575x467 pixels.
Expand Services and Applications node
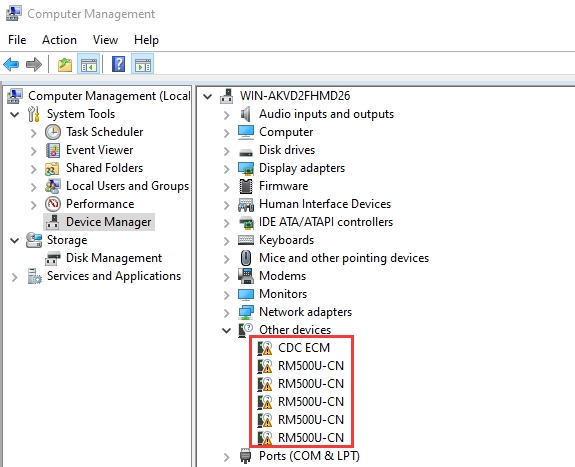coord(15,277)
